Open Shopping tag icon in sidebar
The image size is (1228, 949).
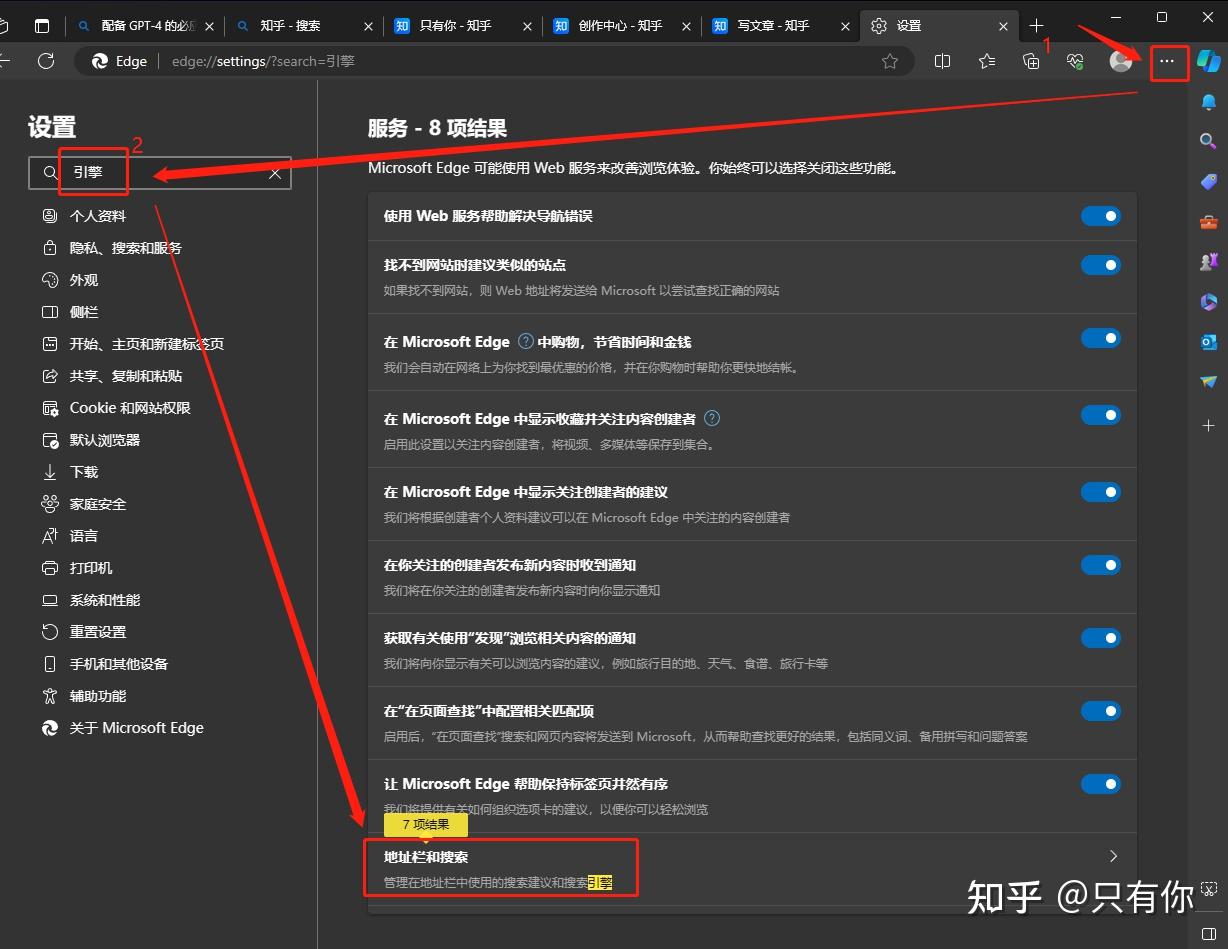pos(1209,182)
